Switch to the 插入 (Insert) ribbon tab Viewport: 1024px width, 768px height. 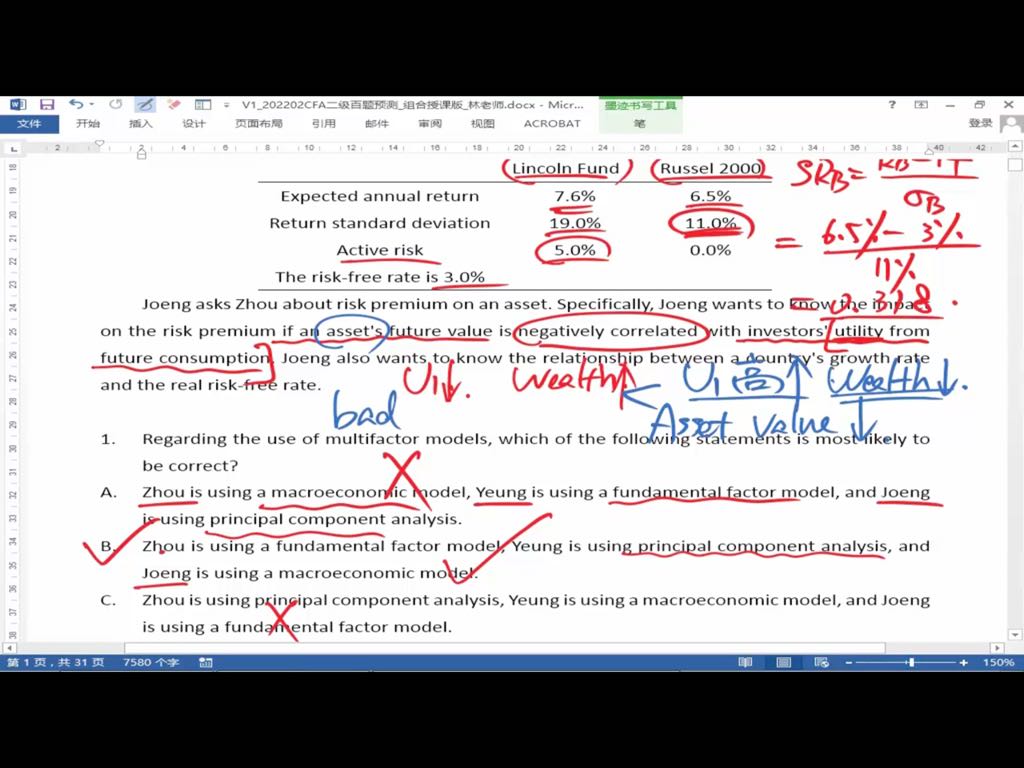[x=141, y=124]
